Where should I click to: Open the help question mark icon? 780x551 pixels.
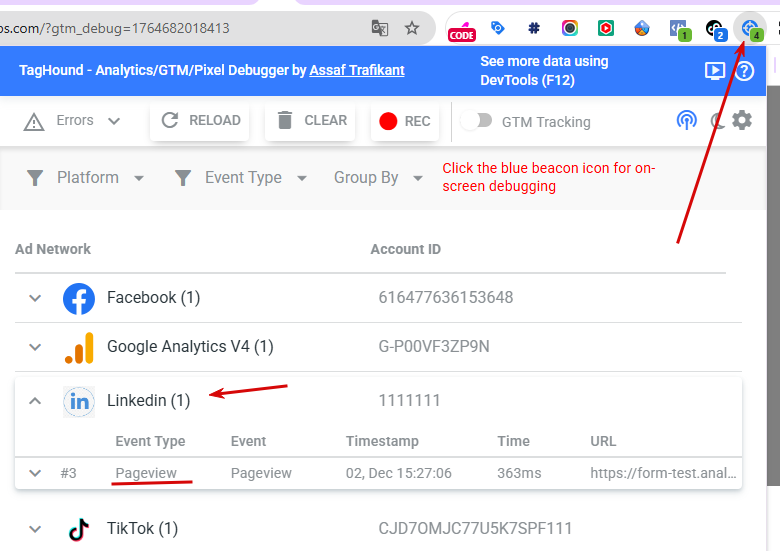click(x=744, y=71)
